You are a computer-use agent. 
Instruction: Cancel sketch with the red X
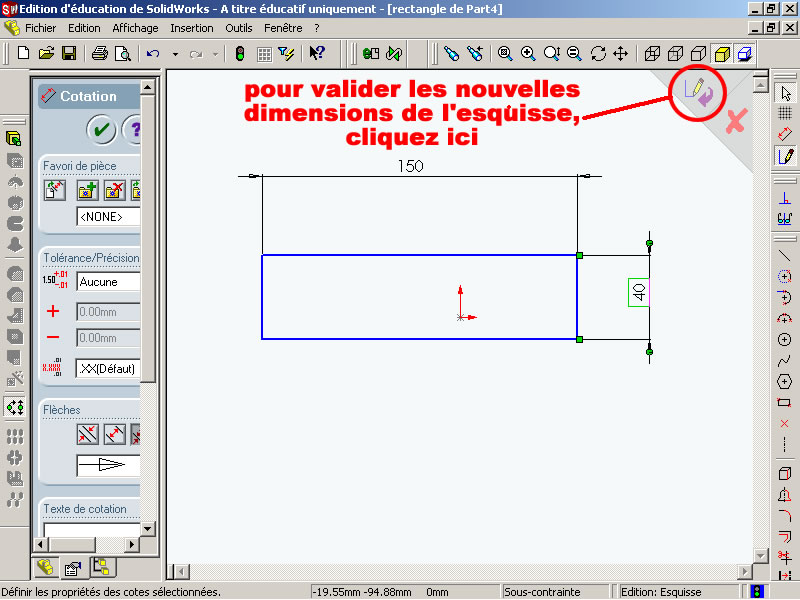736,122
